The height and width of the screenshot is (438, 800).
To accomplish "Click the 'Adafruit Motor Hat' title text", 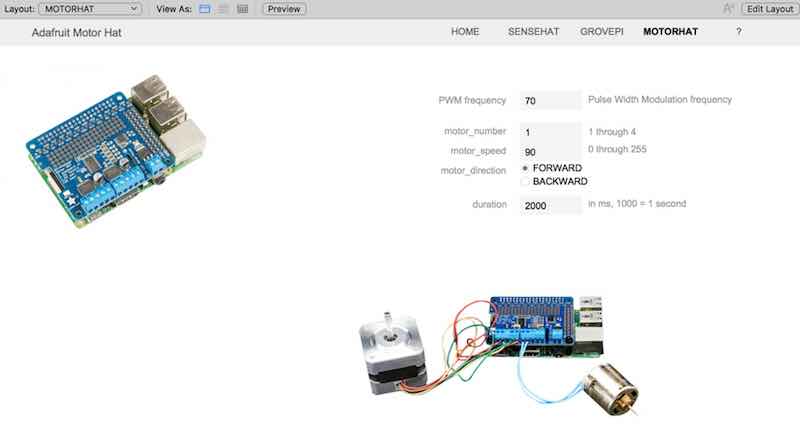I will point(77,33).
